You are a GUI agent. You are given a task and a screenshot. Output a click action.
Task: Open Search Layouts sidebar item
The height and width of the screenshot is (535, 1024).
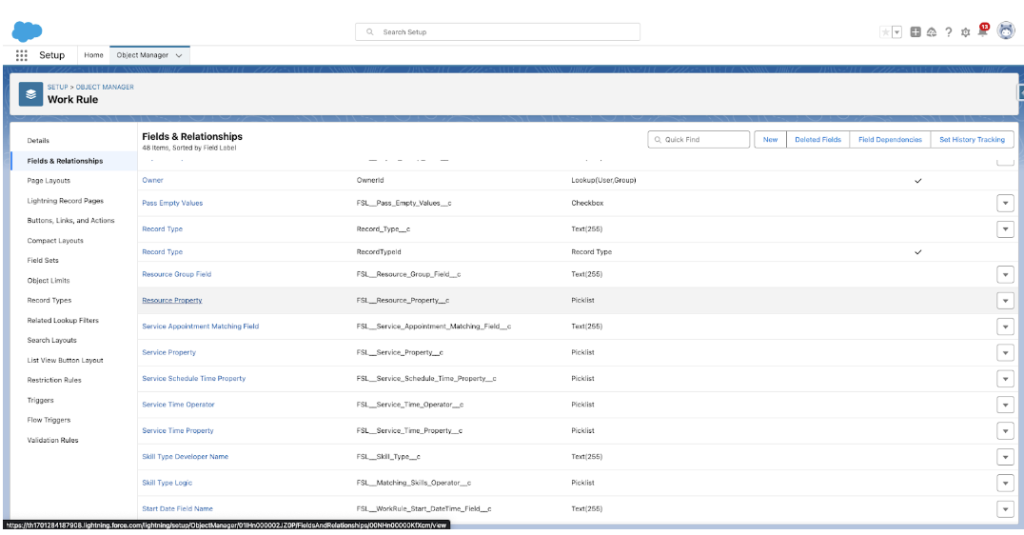pos(52,340)
